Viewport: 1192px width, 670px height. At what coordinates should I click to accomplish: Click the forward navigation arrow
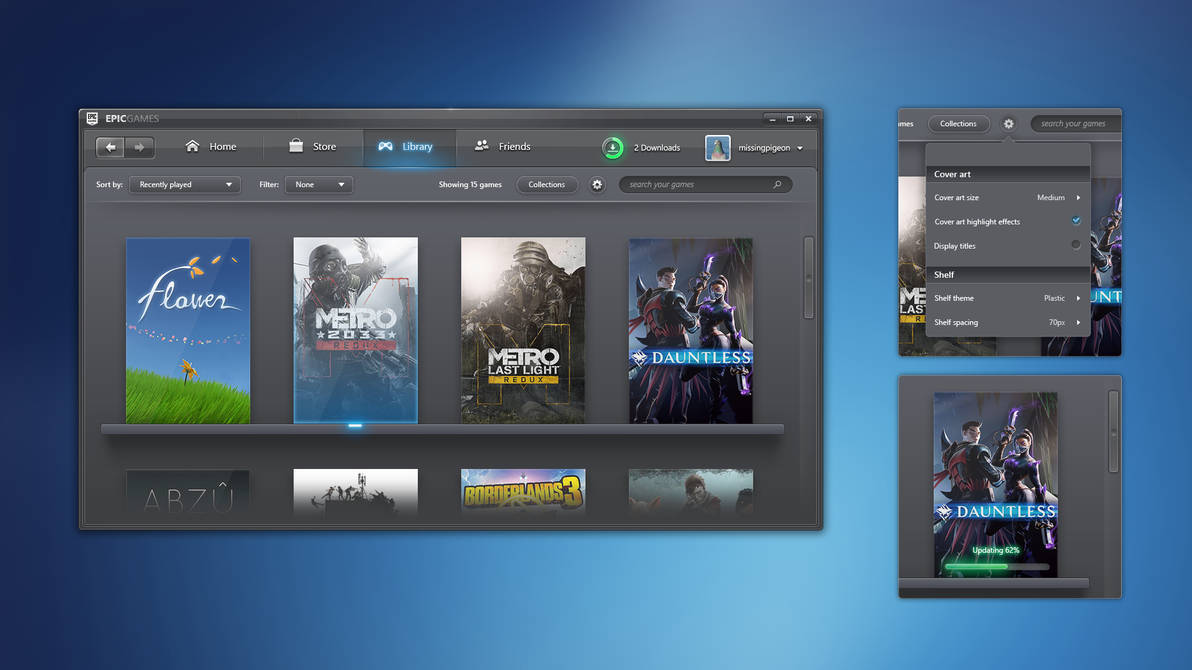point(140,147)
